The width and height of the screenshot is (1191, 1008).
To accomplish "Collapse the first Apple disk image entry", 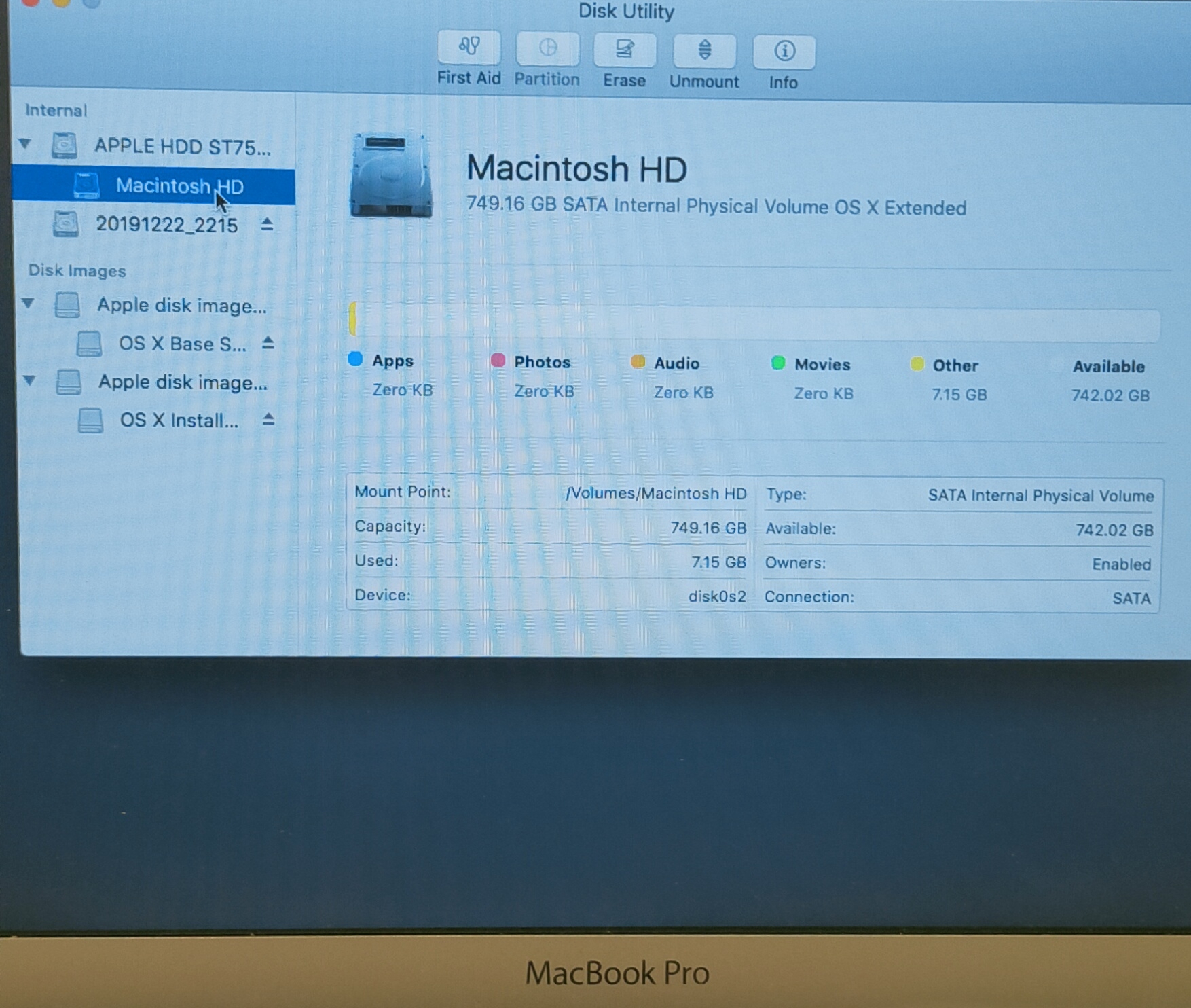I will pos(29,303).
